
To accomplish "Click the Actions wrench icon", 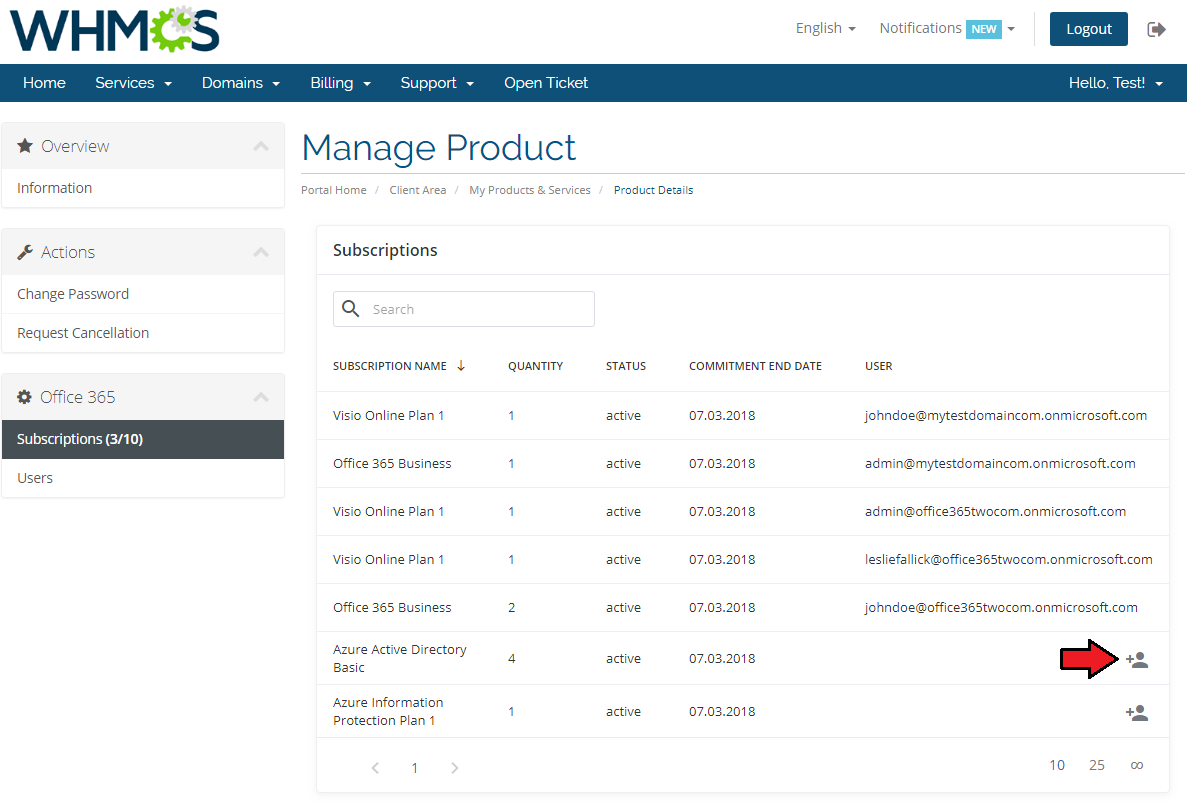I will pyautogui.click(x=25, y=252).
